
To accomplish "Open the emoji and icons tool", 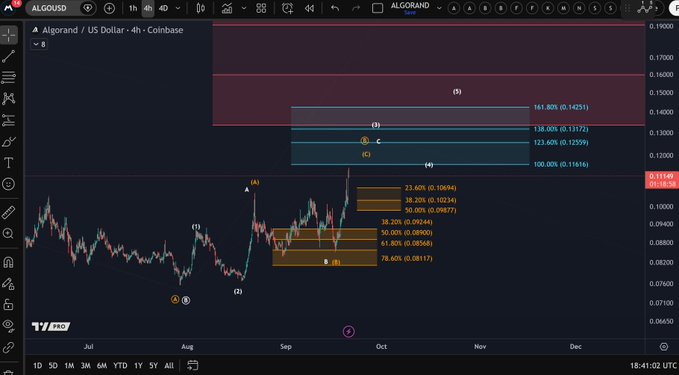I will pos(9,184).
